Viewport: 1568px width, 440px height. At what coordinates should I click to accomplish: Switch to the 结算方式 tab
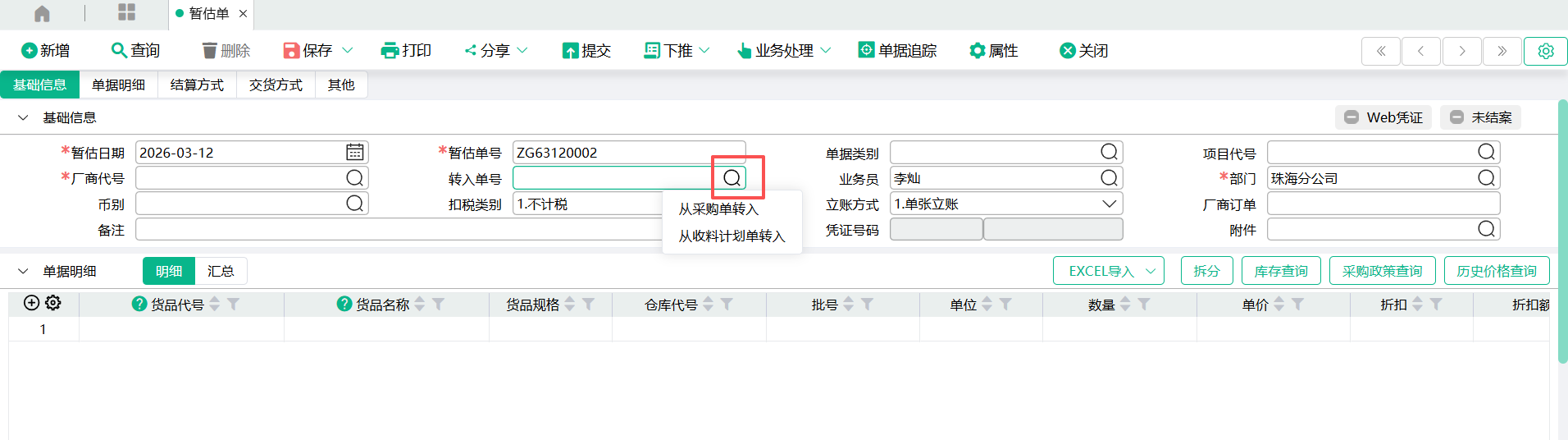pyautogui.click(x=197, y=85)
